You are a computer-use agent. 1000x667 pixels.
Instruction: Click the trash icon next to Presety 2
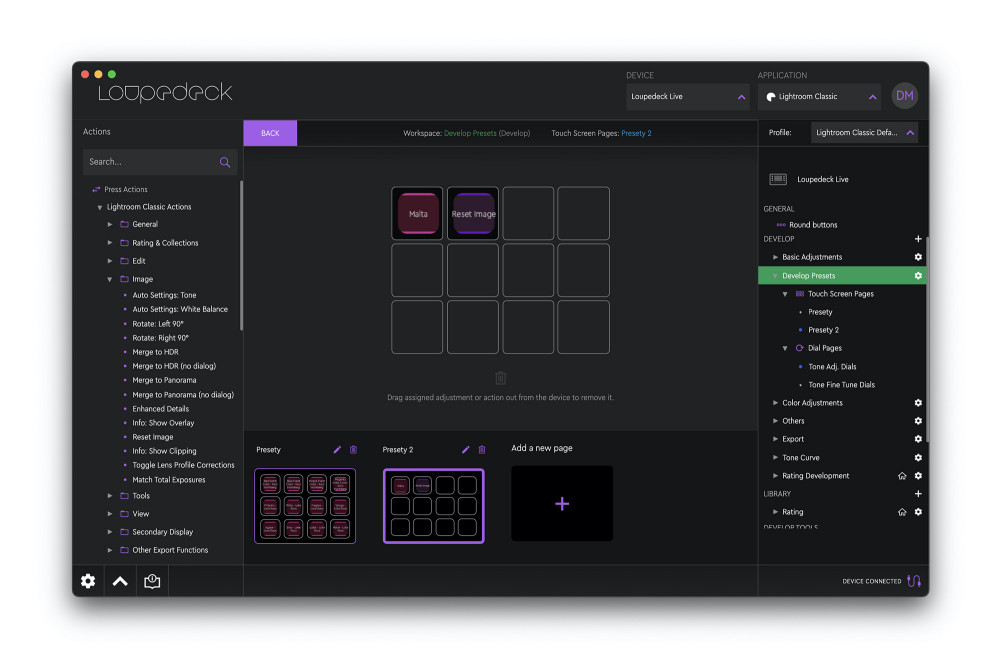click(x=482, y=450)
